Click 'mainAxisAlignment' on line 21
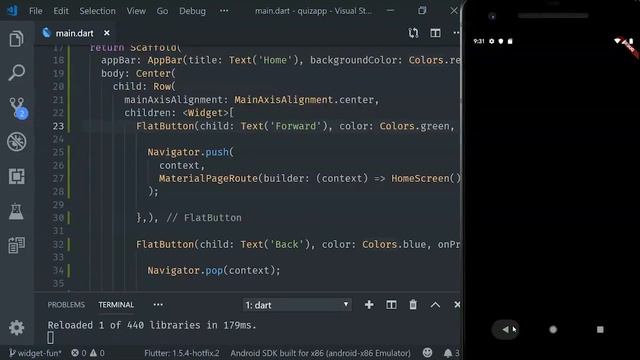This screenshot has width=640, height=360. click(x=173, y=100)
